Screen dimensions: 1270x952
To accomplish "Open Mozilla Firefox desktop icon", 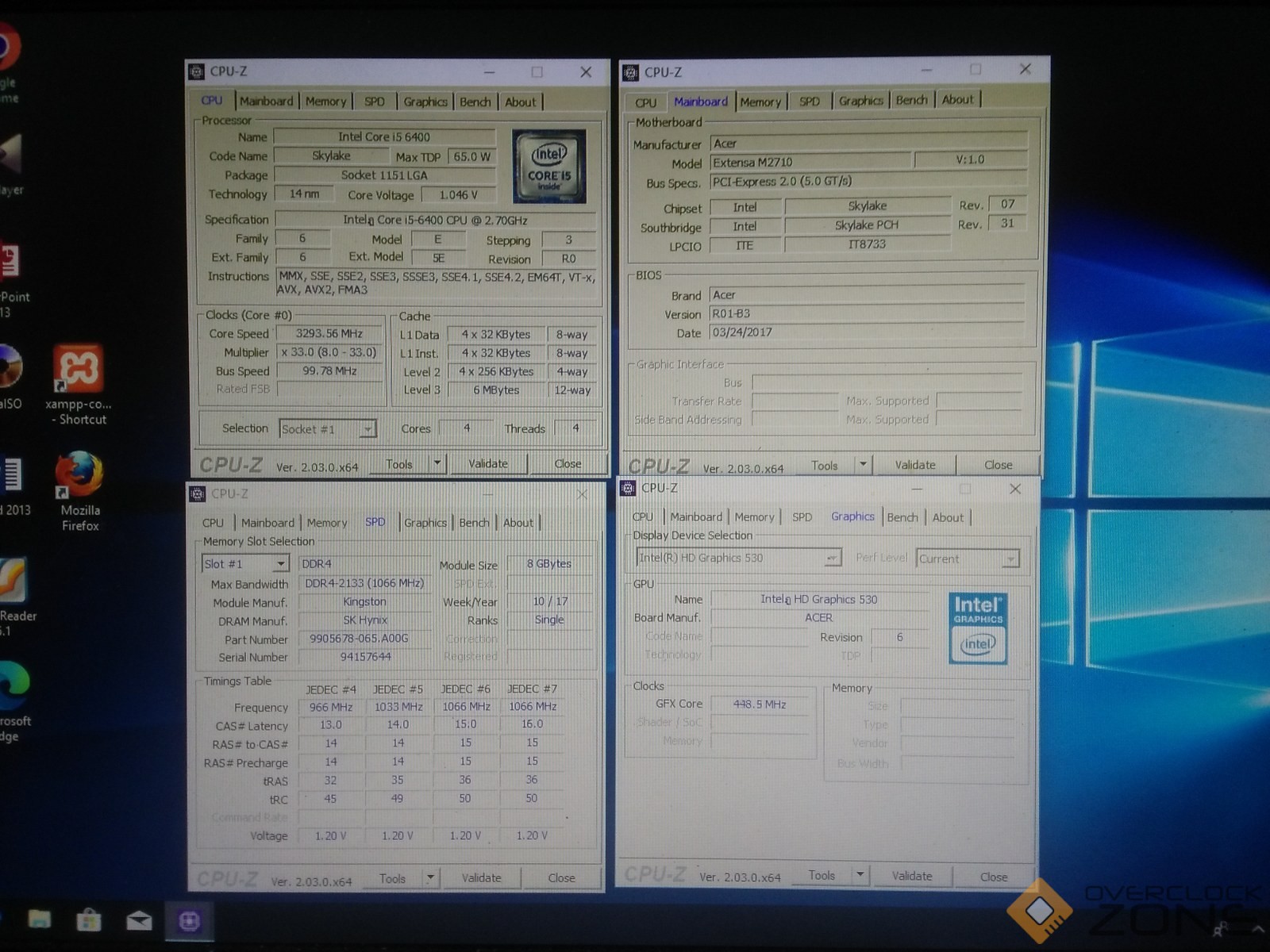I will tap(79, 491).
